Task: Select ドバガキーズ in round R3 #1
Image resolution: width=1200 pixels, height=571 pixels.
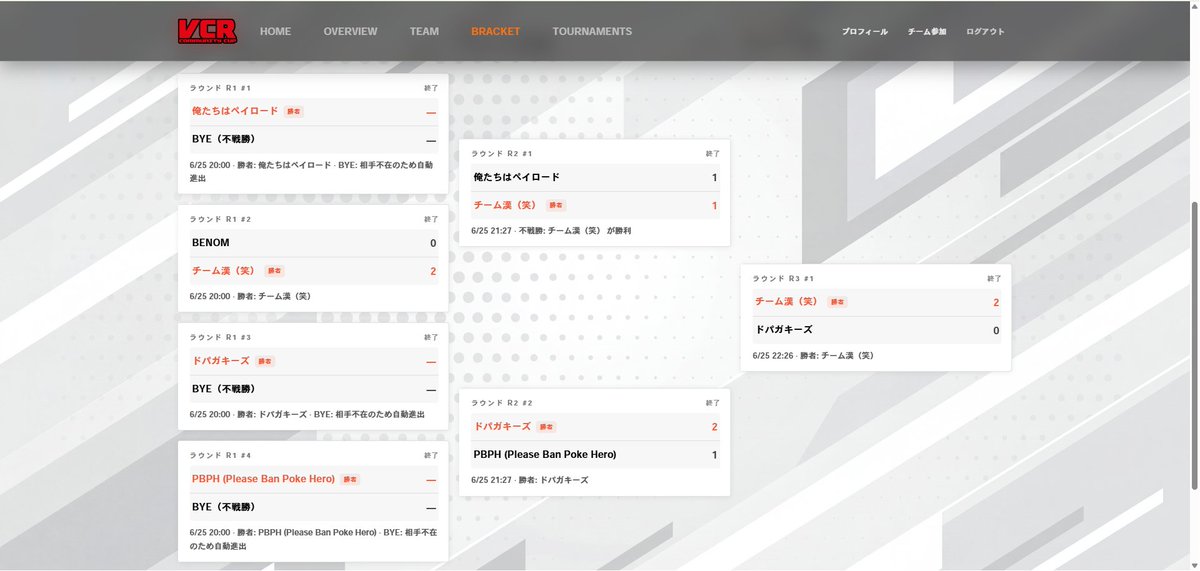Action: point(784,330)
